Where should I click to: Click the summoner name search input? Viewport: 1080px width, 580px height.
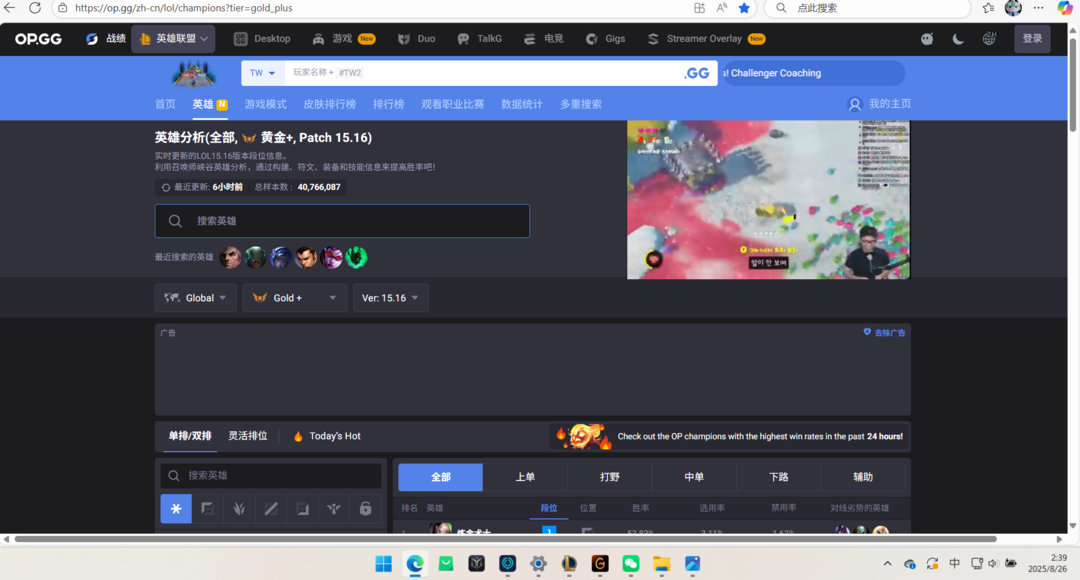point(482,73)
